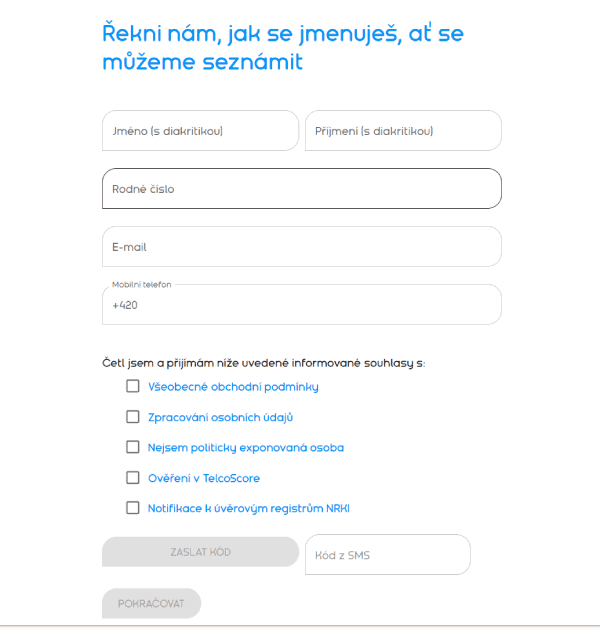Click into the E-mail field
This screenshot has width=600, height=630.
pos(302,246)
